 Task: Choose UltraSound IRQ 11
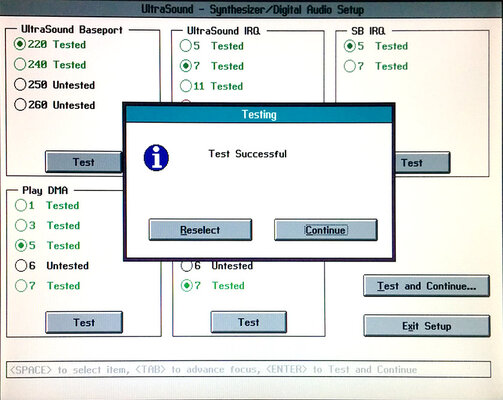212,86
